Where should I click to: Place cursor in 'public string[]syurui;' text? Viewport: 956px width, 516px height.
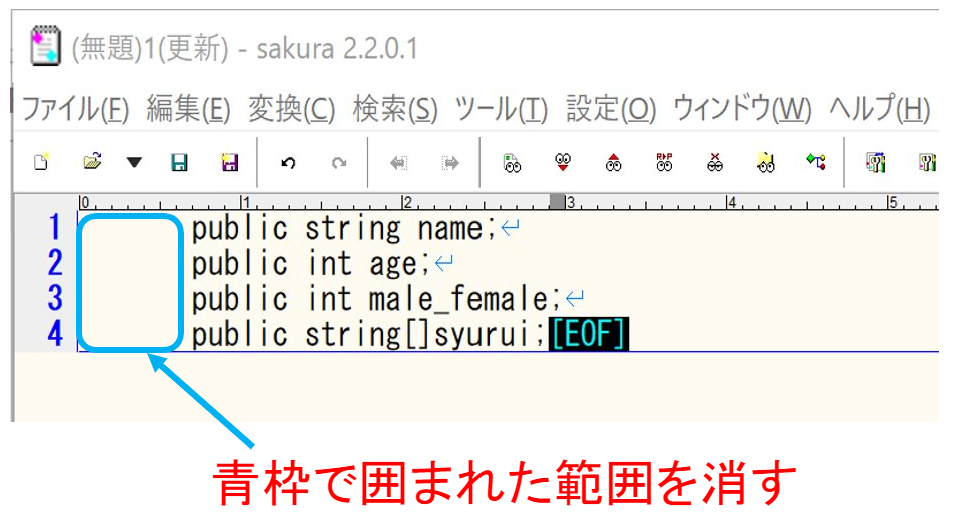pos(369,335)
